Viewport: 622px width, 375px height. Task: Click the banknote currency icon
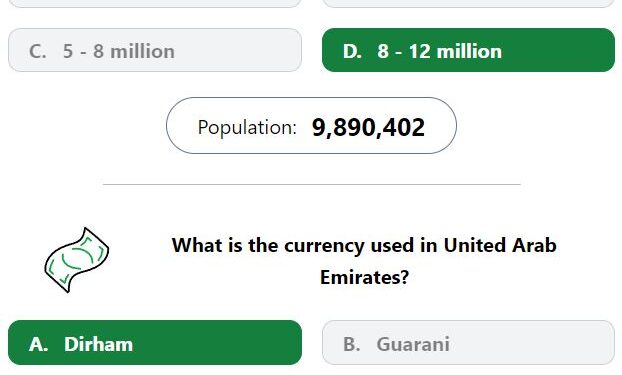[x=77, y=260]
